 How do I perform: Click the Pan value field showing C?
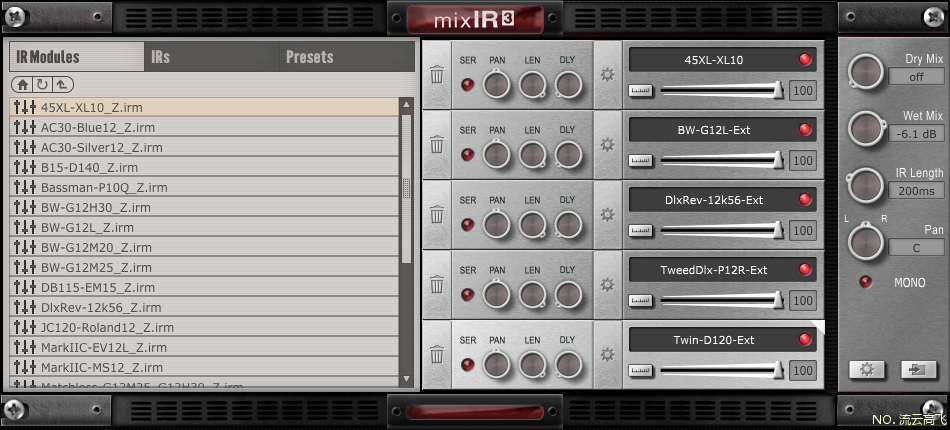(916, 247)
